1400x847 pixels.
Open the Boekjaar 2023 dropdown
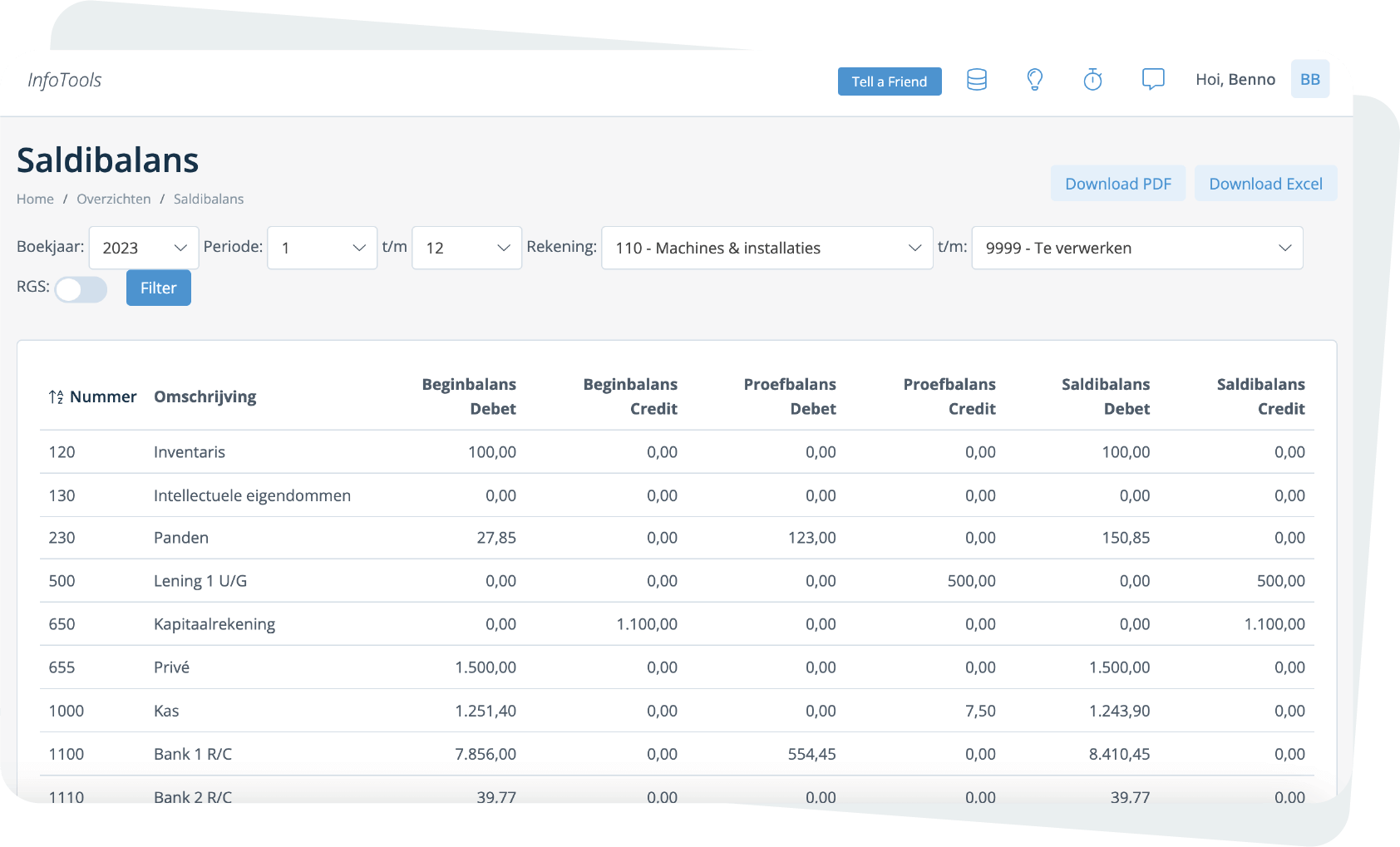click(x=144, y=248)
